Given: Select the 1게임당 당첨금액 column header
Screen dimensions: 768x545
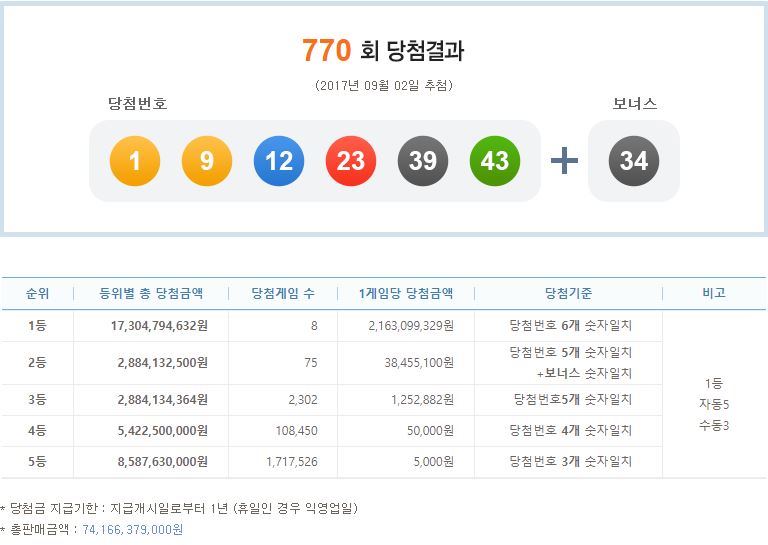Looking at the screenshot, I should [x=406, y=293].
